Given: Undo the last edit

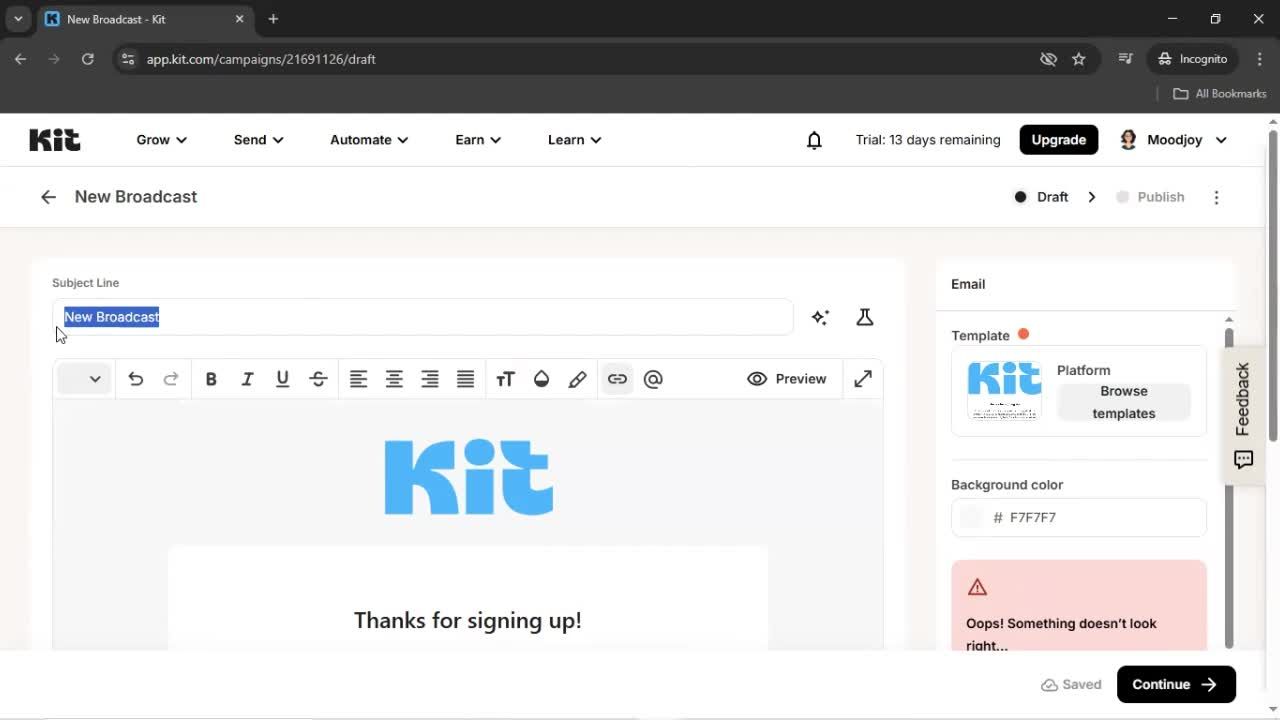Looking at the screenshot, I should point(135,379).
